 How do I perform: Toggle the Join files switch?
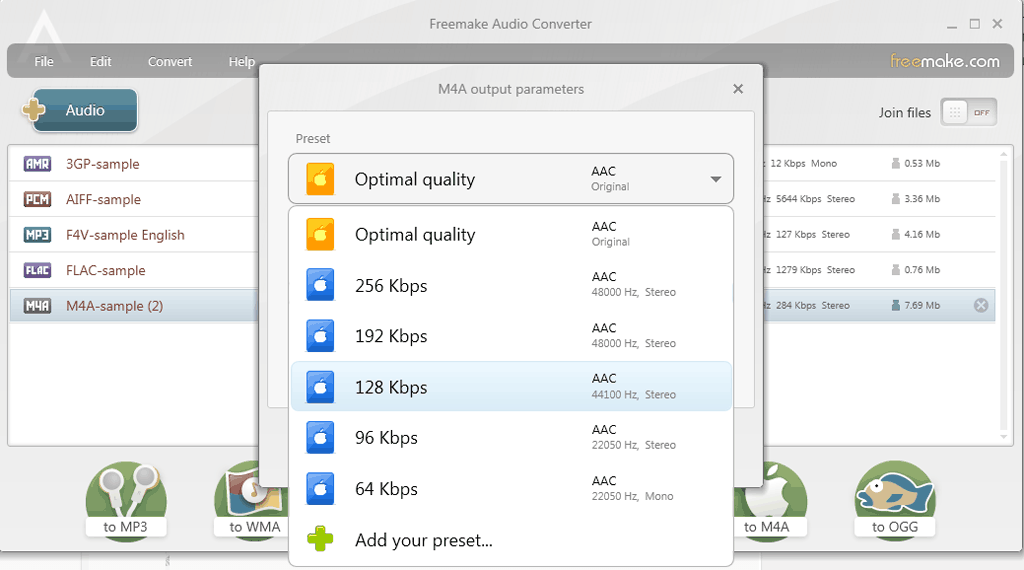[968, 112]
